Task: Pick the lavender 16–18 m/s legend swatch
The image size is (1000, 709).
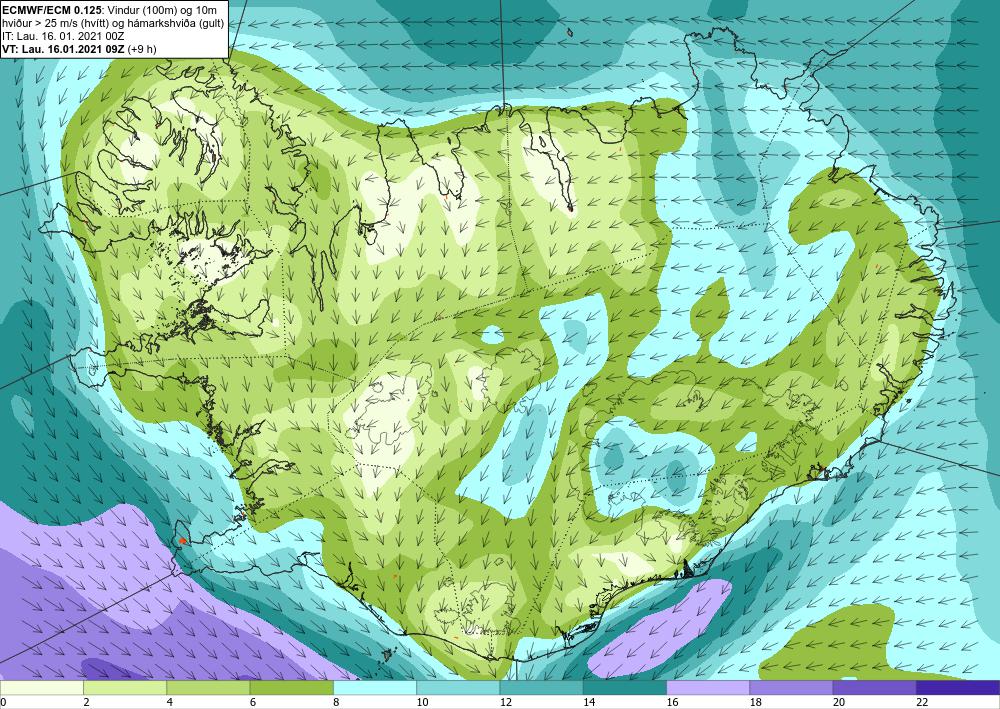Action: [708, 688]
